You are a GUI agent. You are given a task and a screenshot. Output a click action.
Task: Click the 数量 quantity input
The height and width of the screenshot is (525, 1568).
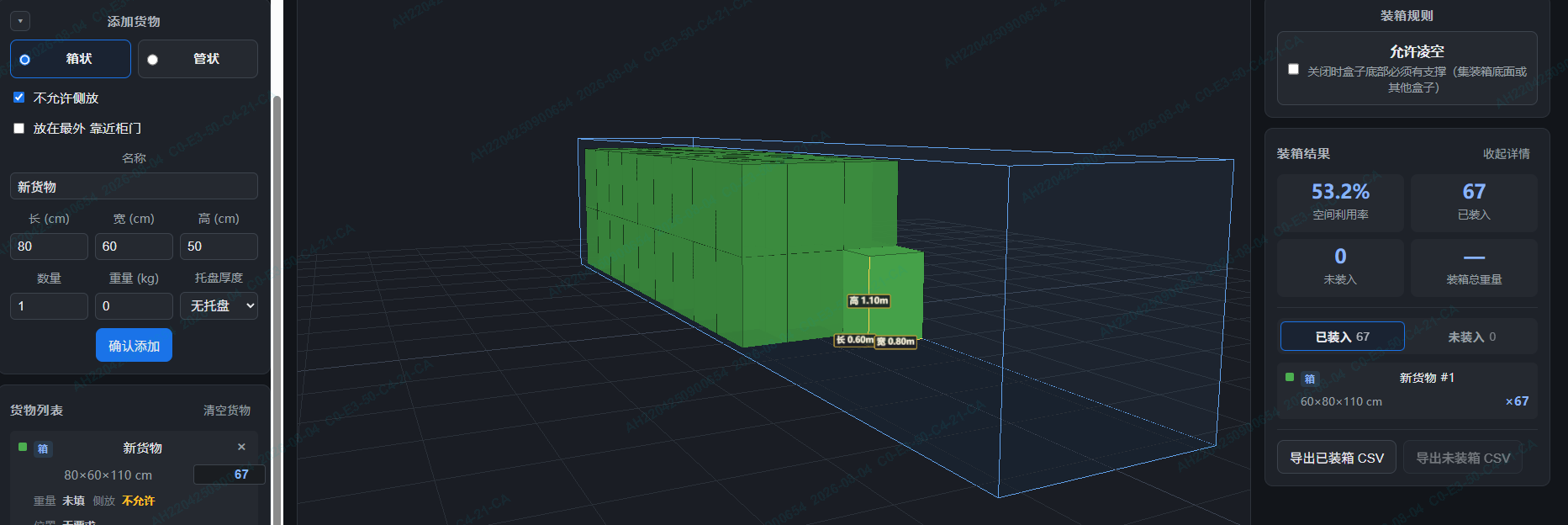[x=49, y=306]
